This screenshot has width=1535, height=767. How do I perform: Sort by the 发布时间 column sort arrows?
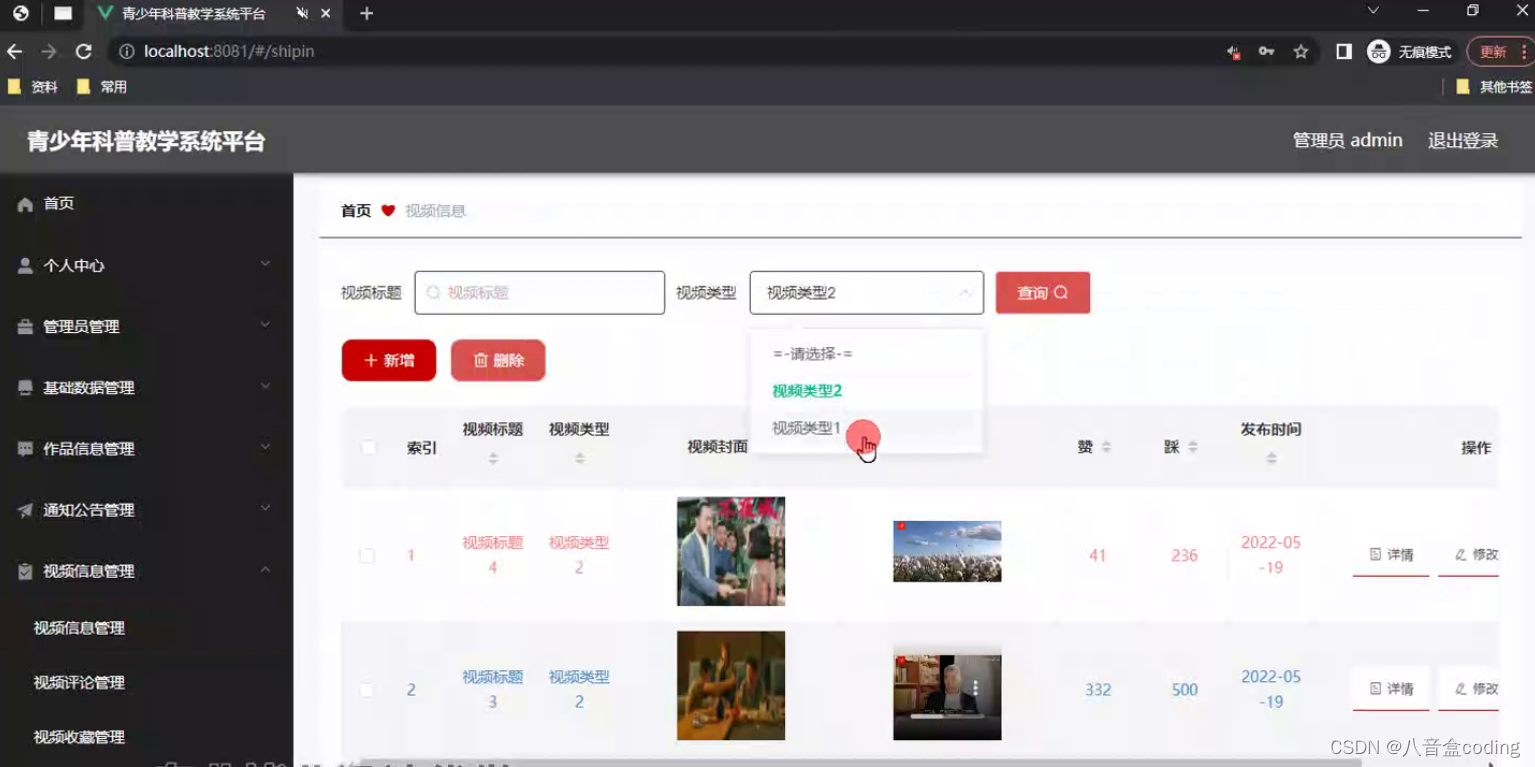pos(1271,458)
